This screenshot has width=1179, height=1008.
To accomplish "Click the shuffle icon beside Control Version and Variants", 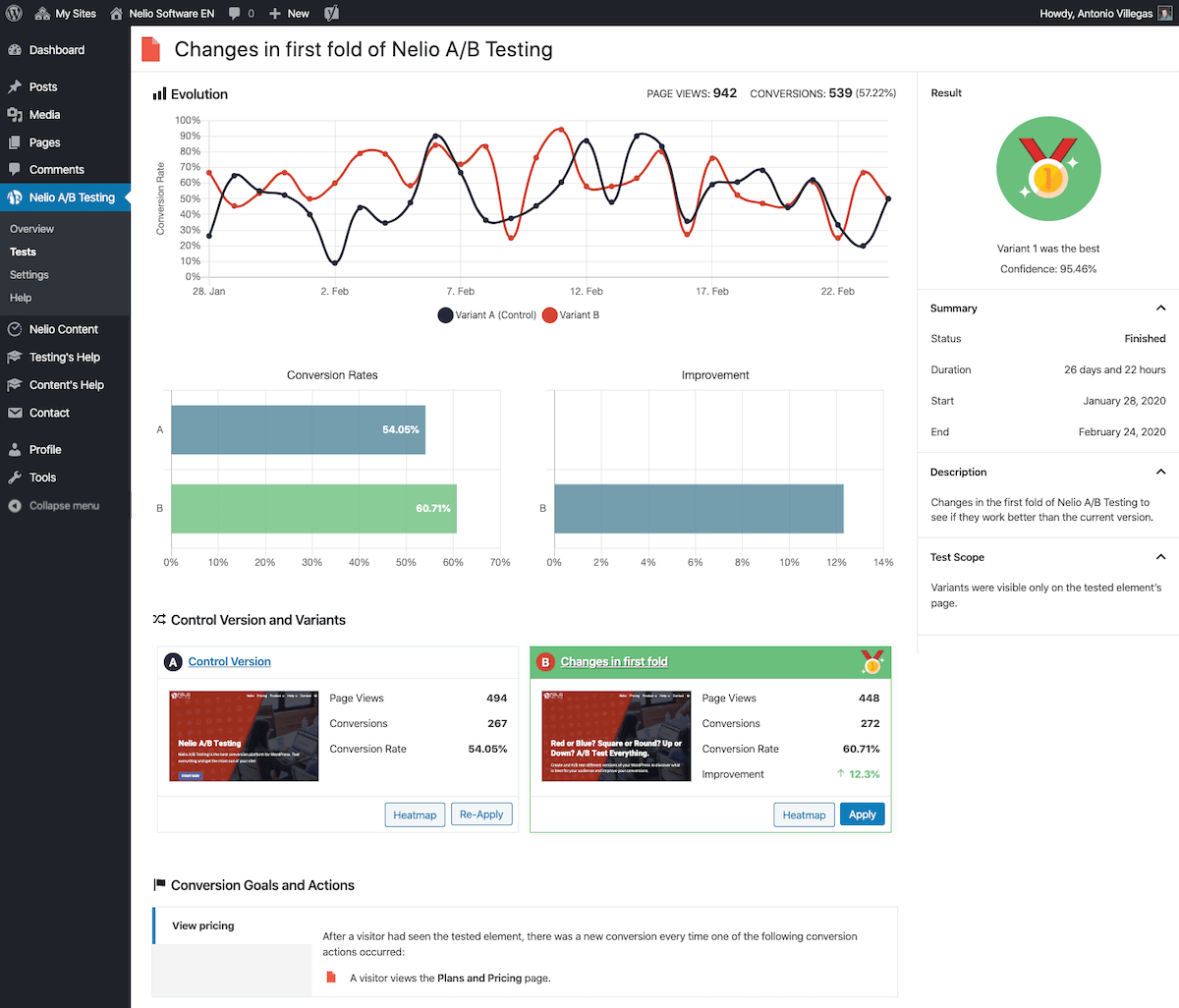I will click(159, 620).
